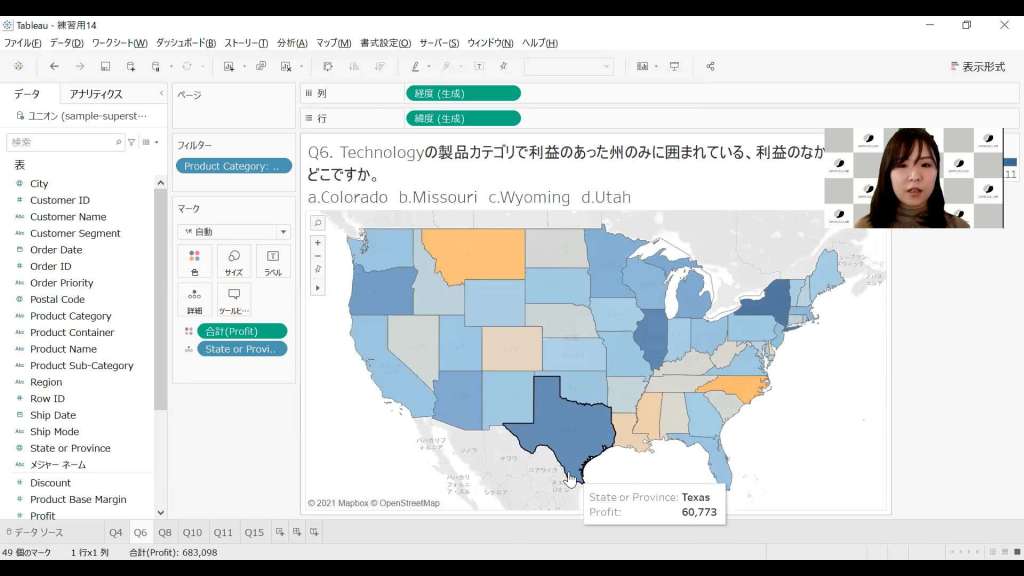This screenshot has width=1024, height=576.
Task: Collapse the data side pane arrow
Action: [161, 93]
